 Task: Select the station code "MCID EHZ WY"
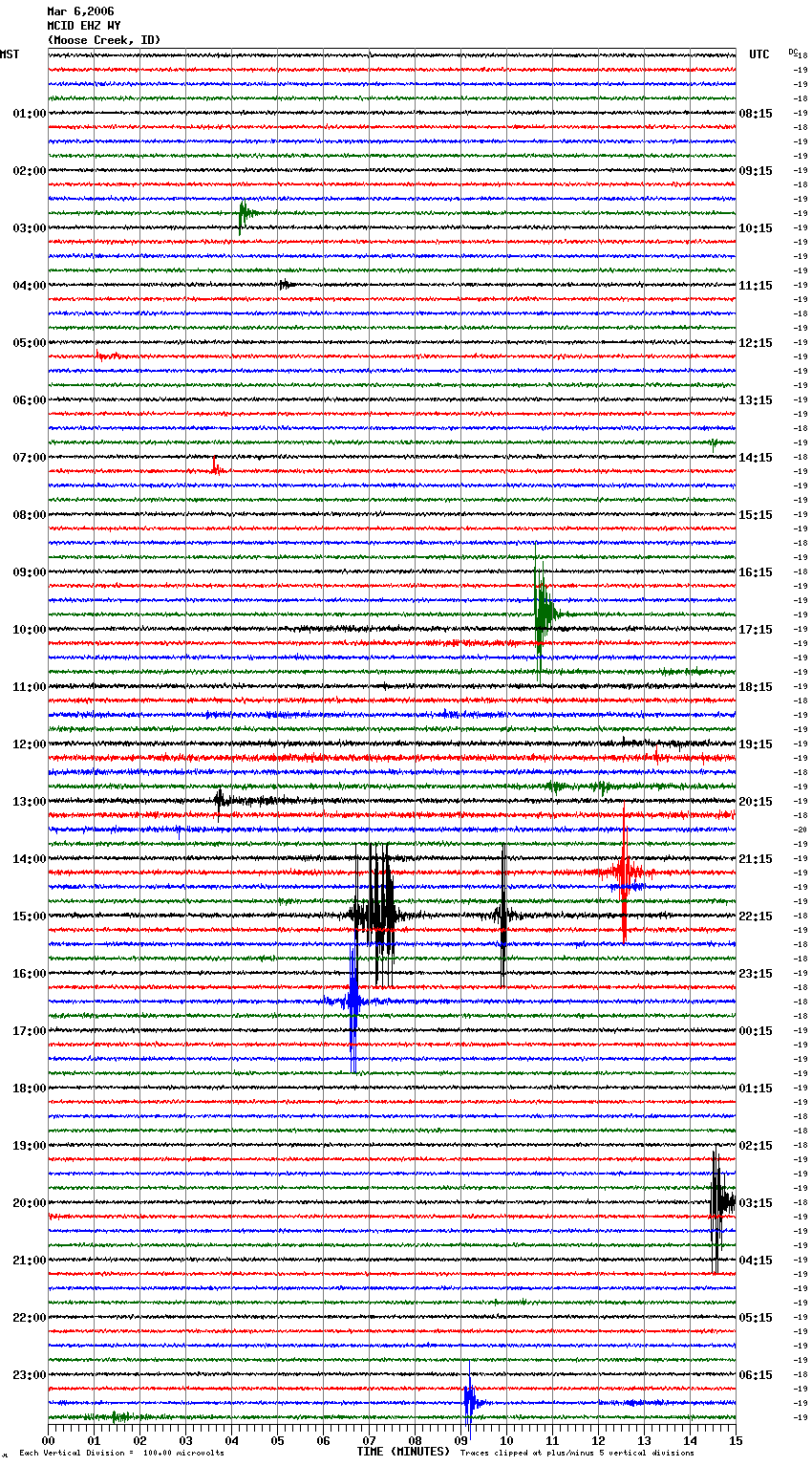84,26
